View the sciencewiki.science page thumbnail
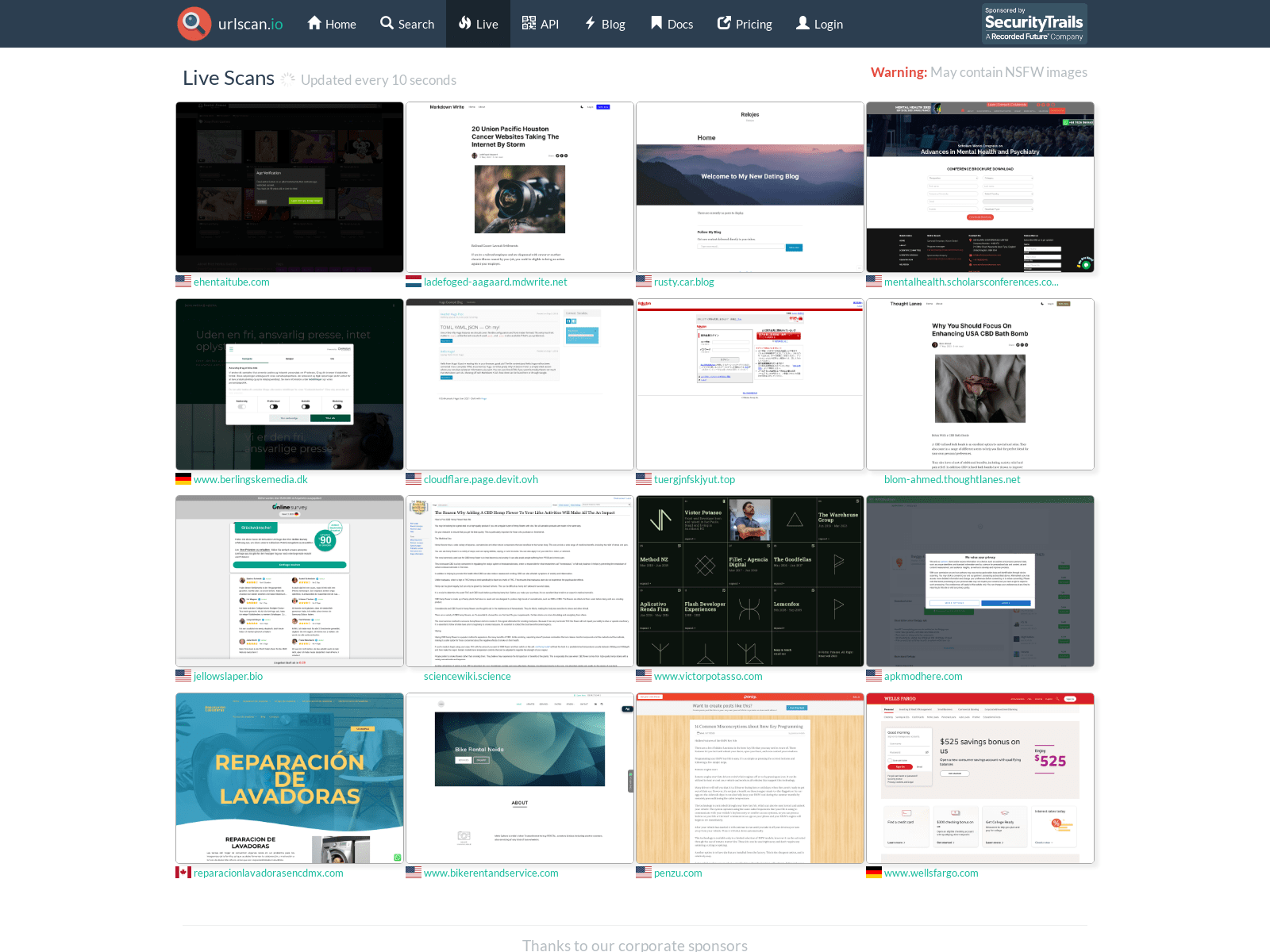This screenshot has width=1270, height=952. coord(520,582)
